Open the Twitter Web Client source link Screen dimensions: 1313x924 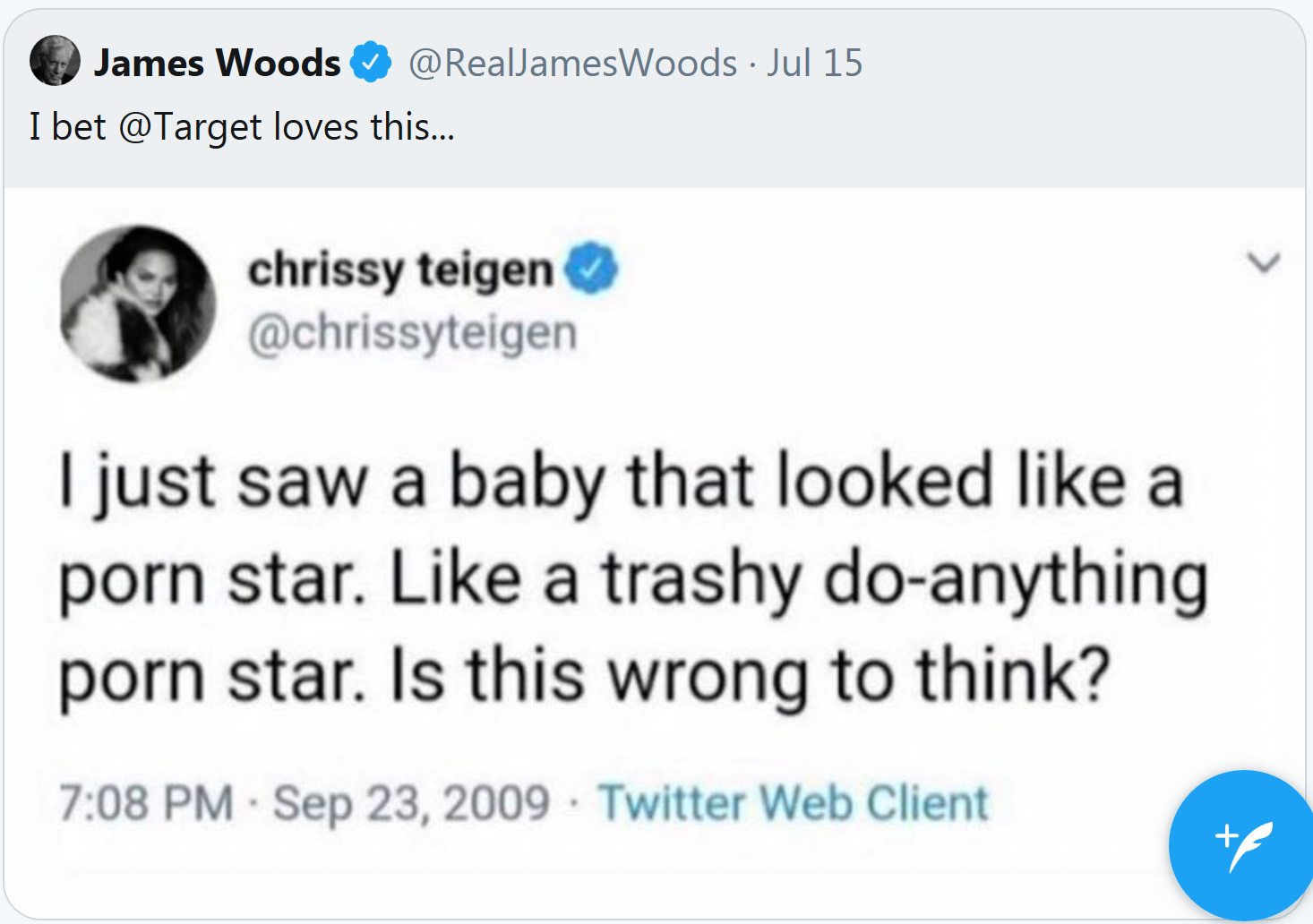point(793,801)
